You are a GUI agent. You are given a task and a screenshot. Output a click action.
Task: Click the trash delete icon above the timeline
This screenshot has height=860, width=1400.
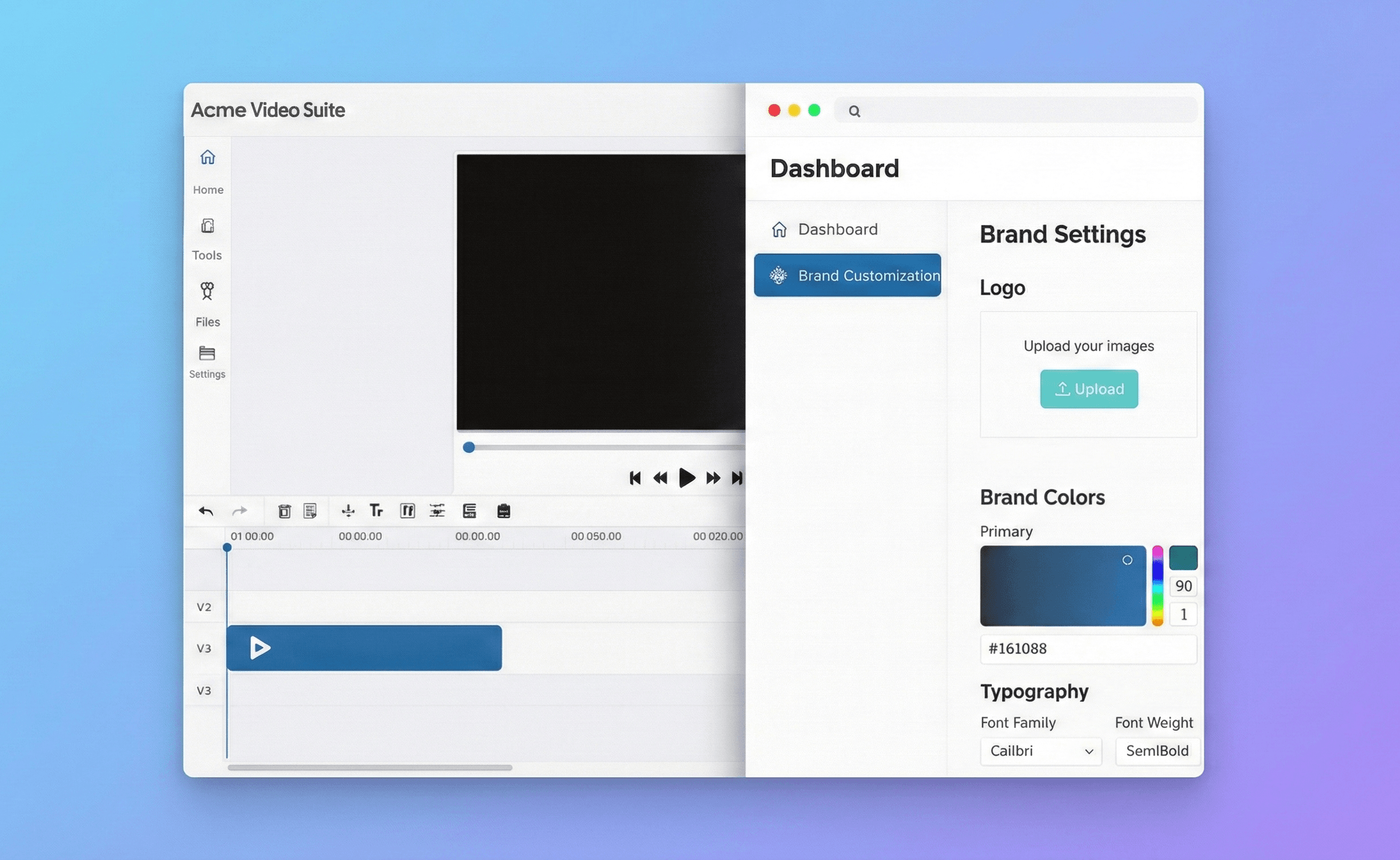[284, 511]
